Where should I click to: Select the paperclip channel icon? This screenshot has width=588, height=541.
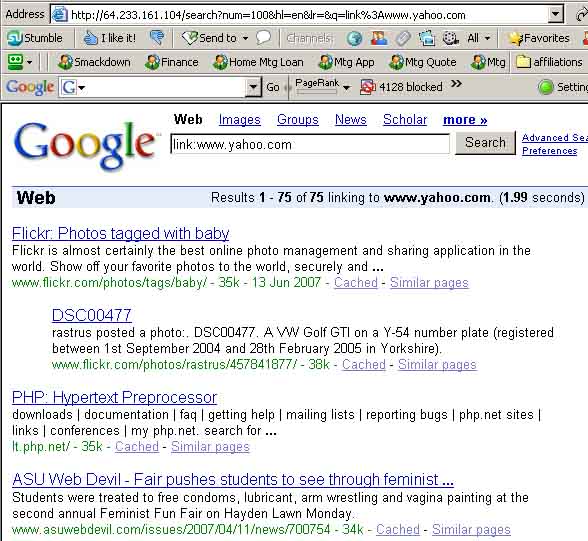[x=403, y=38]
